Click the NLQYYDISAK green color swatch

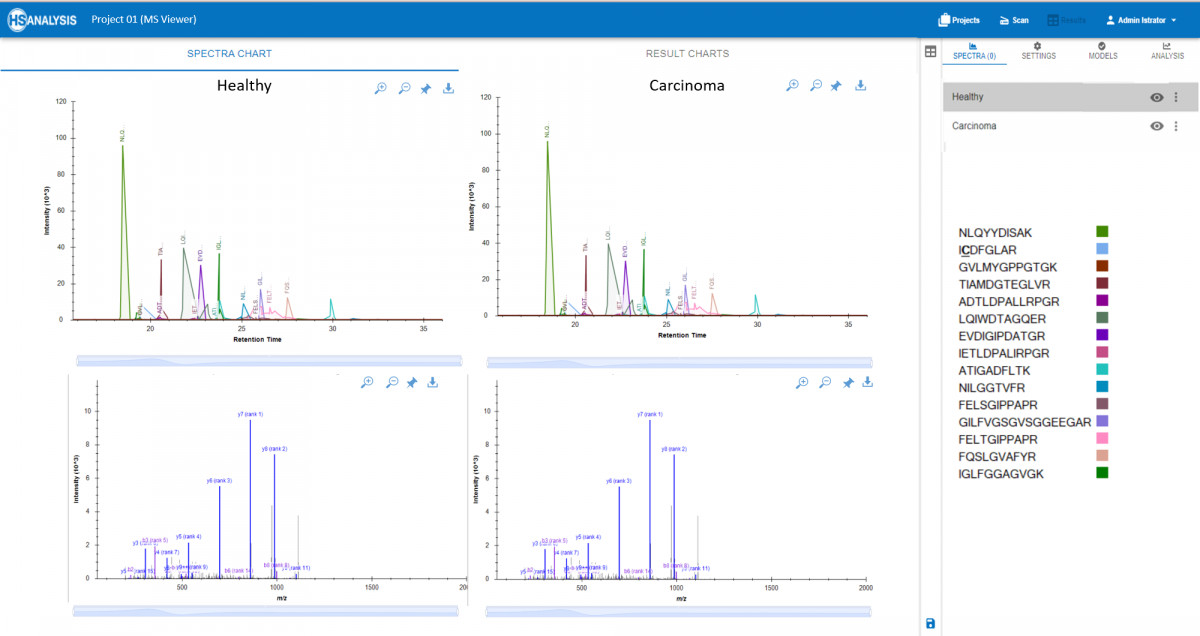[1102, 232]
